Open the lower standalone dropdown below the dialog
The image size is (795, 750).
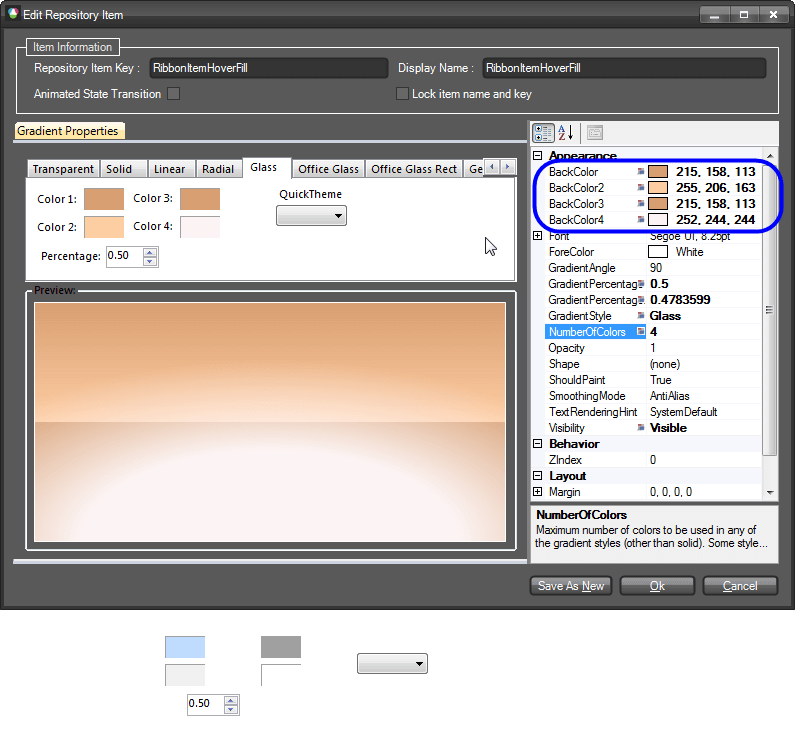392,663
